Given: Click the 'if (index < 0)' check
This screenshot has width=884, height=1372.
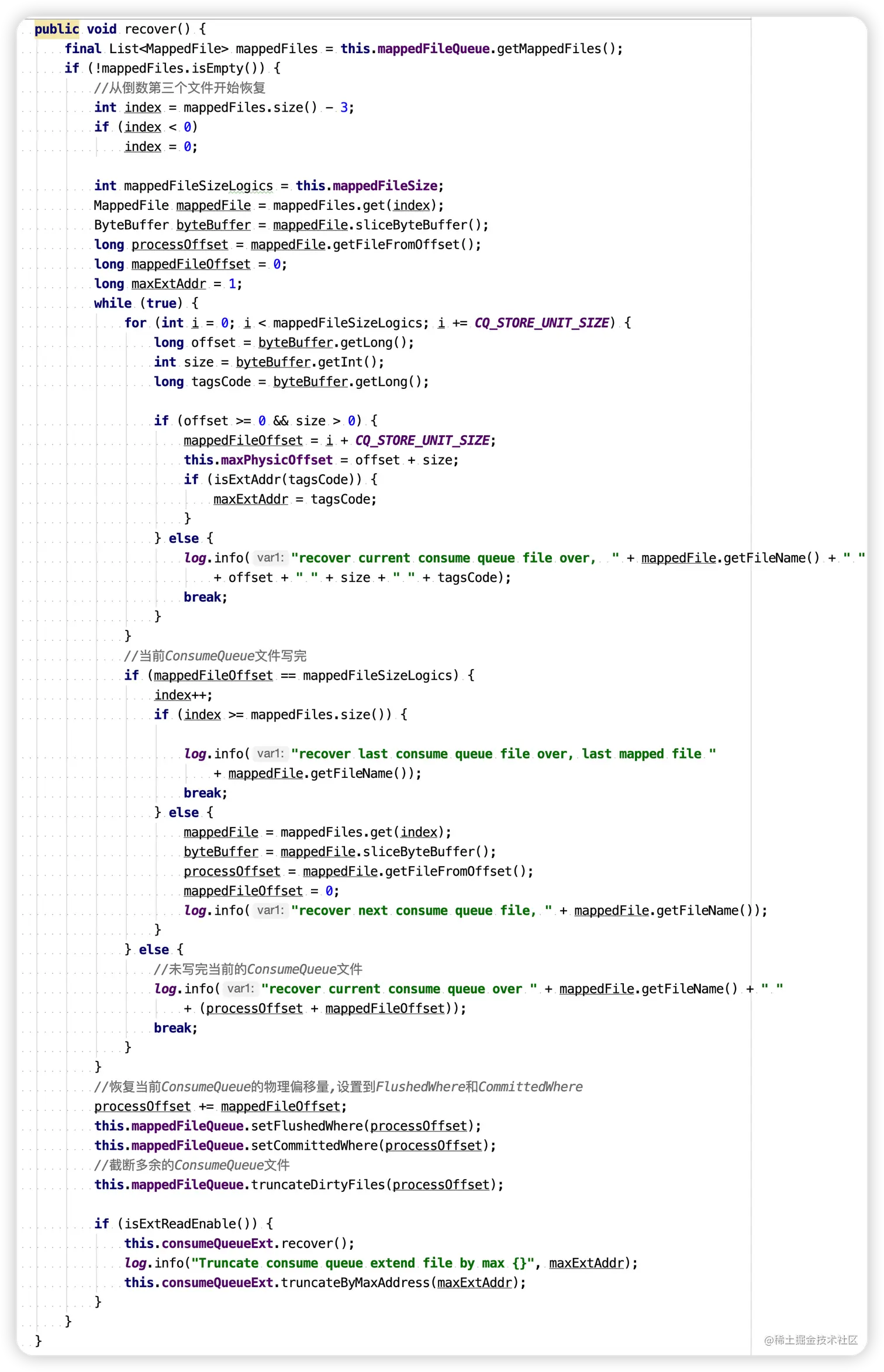Looking at the screenshot, I should point(146,127).
